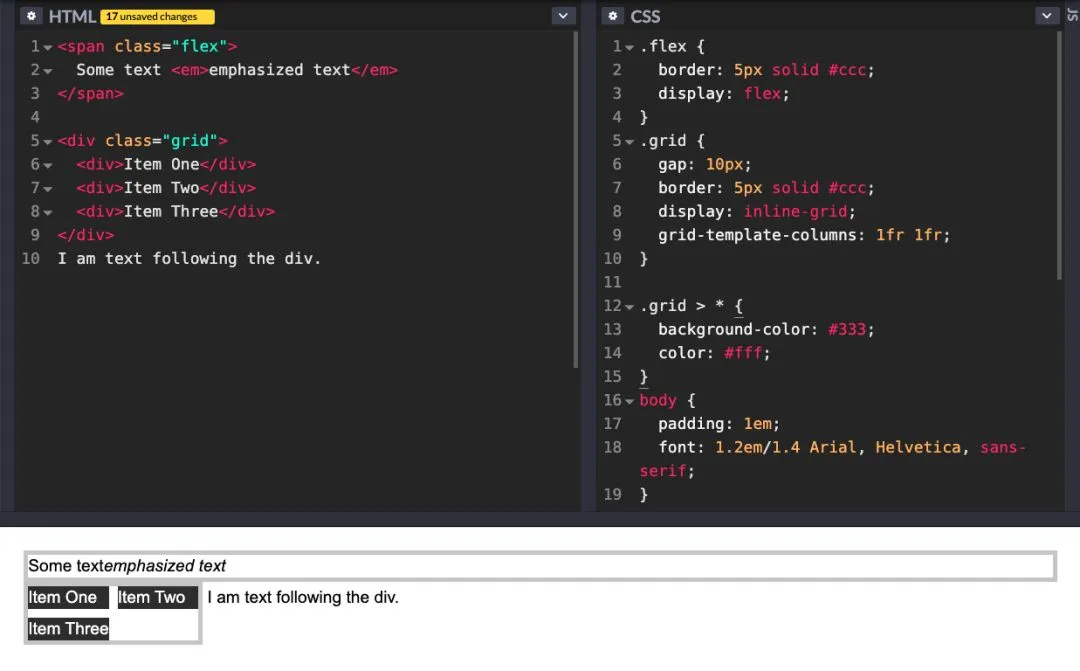Click the Item Three grid cell in preview
Image resolution: width=1080 pixels, height=671 pixels.
pyautogui.click(x=68, y=629)
